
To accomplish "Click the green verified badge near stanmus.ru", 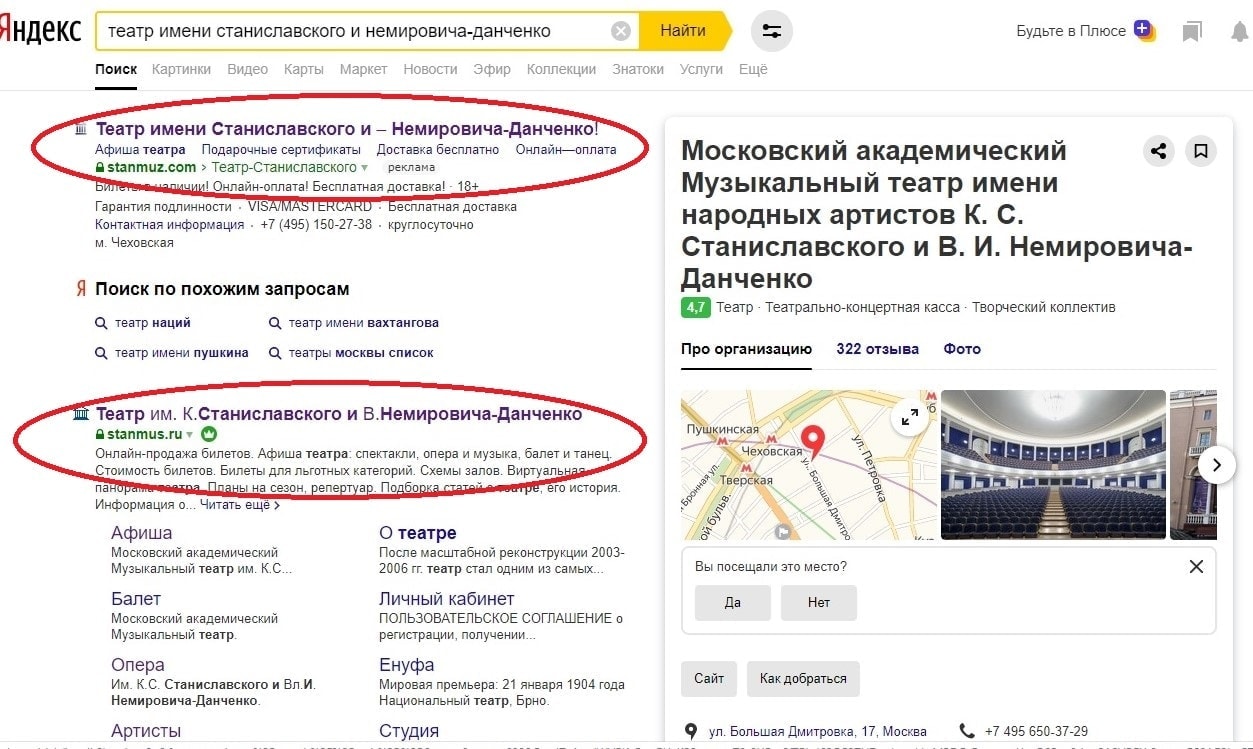I will [x=209, y=435].
